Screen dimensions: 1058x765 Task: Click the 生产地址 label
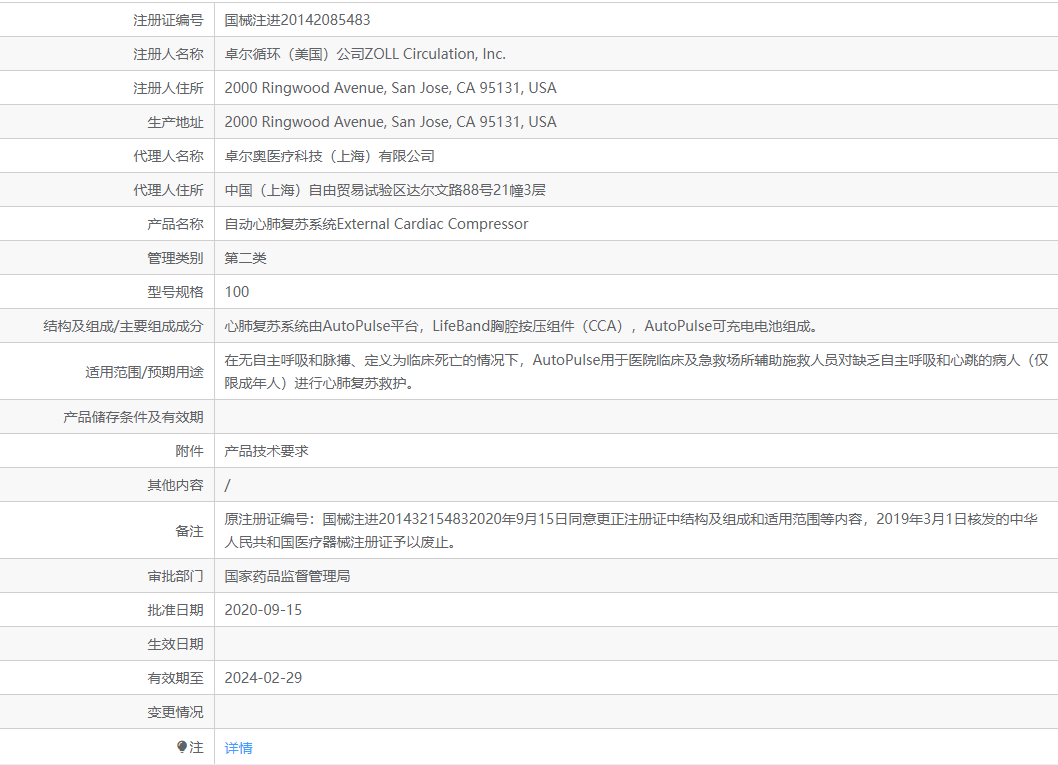pos(175,122)
